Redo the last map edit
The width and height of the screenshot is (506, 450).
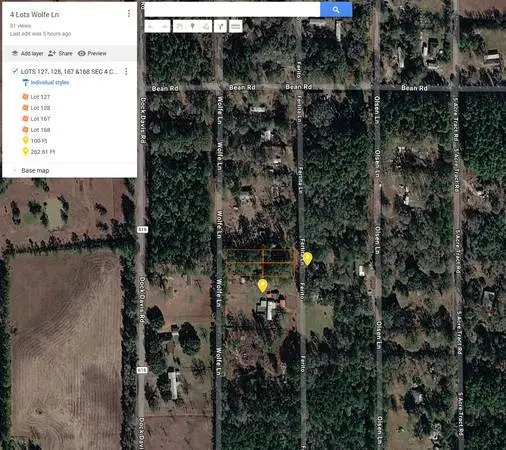(x=164, y=26)
